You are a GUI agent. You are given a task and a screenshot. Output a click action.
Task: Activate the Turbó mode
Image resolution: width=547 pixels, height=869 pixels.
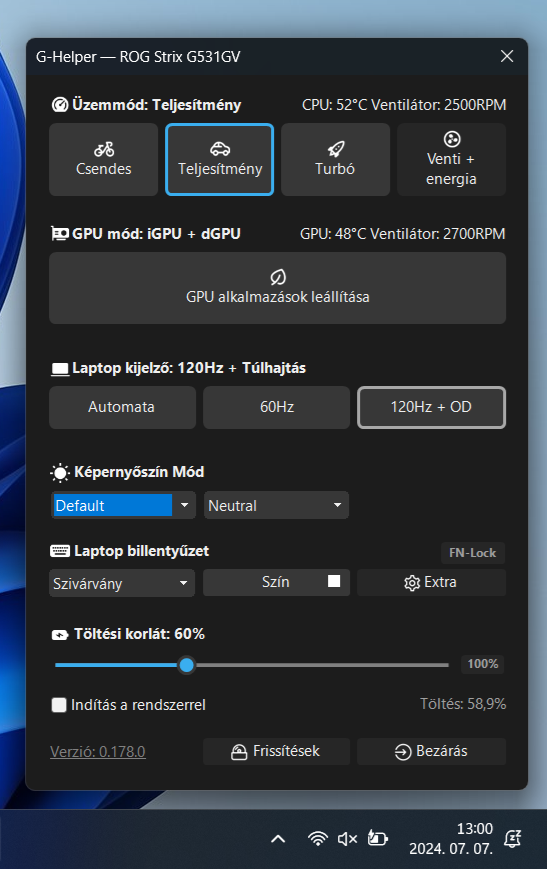[335, 160]
